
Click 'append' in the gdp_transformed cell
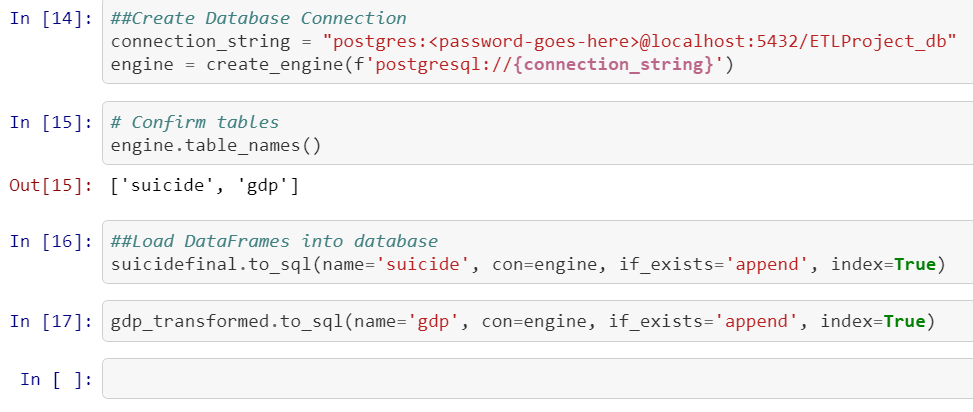(x=729, y=321)
